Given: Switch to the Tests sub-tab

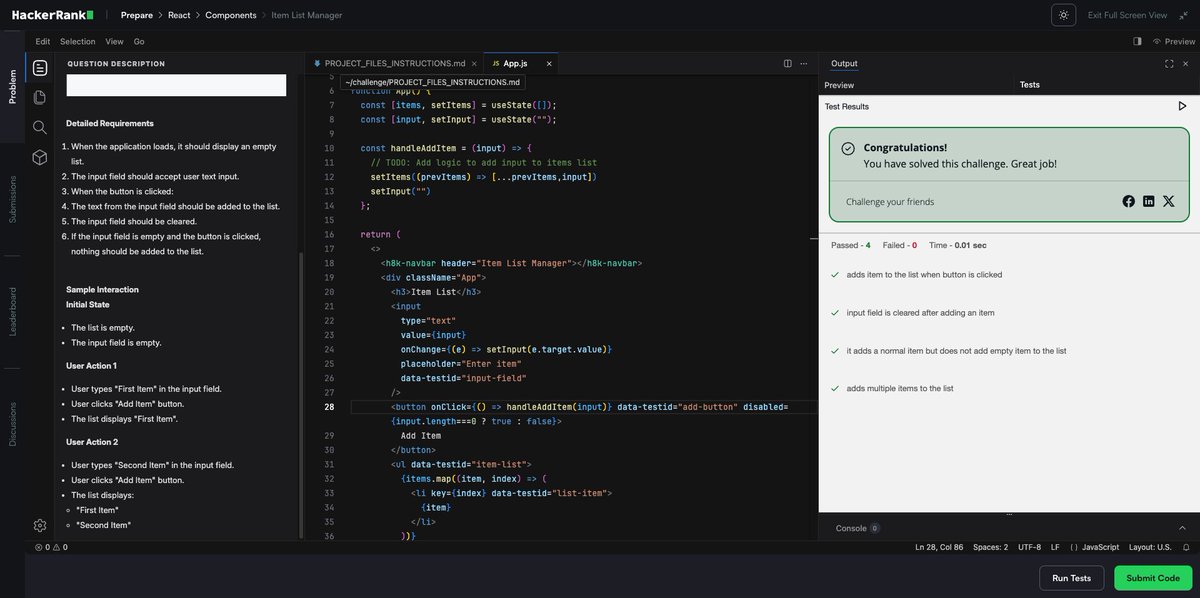Looking at the screenshot, I should point(1029,85).
